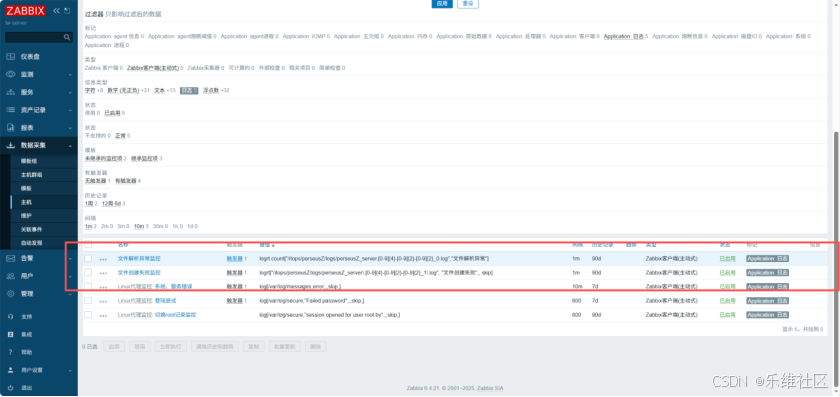Open the 触发器 link for 文件解析异常监控

[x=235, y=258]
